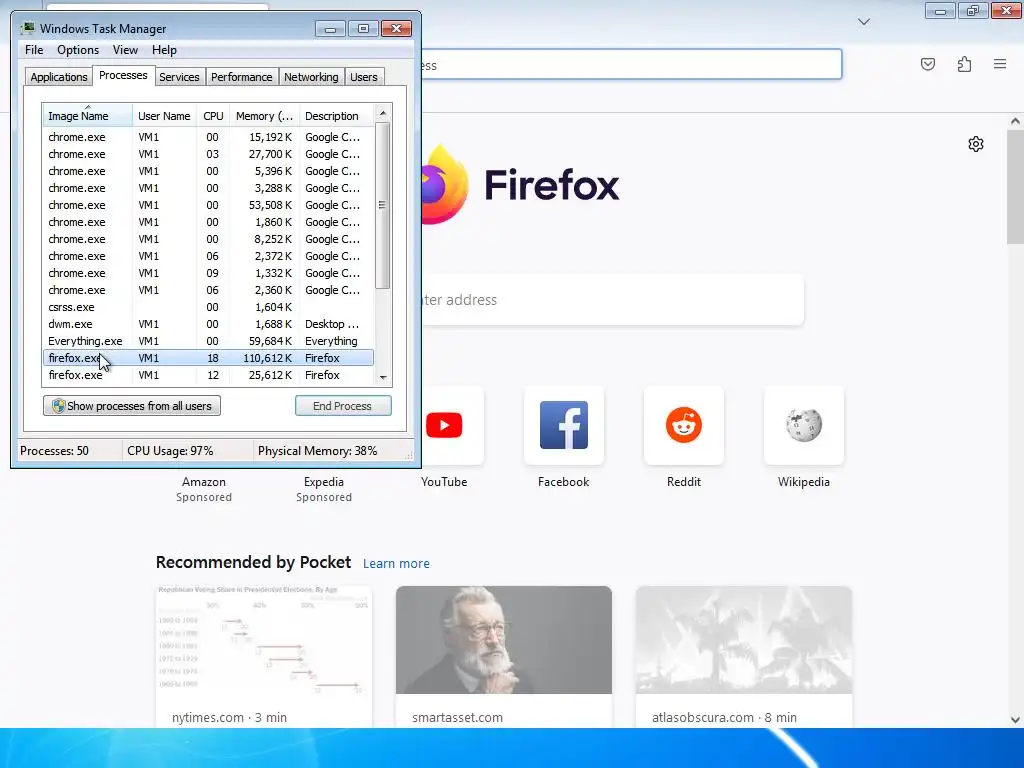Open the Wikipedia shortcut tile
The height and width of the screenshot is (768, 1024).
point(804,425)
